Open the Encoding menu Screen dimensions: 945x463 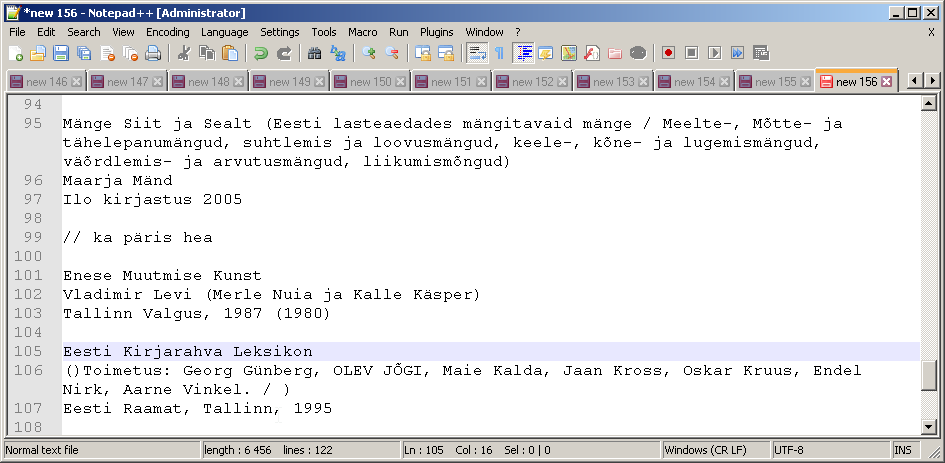[x=168, y=32]
